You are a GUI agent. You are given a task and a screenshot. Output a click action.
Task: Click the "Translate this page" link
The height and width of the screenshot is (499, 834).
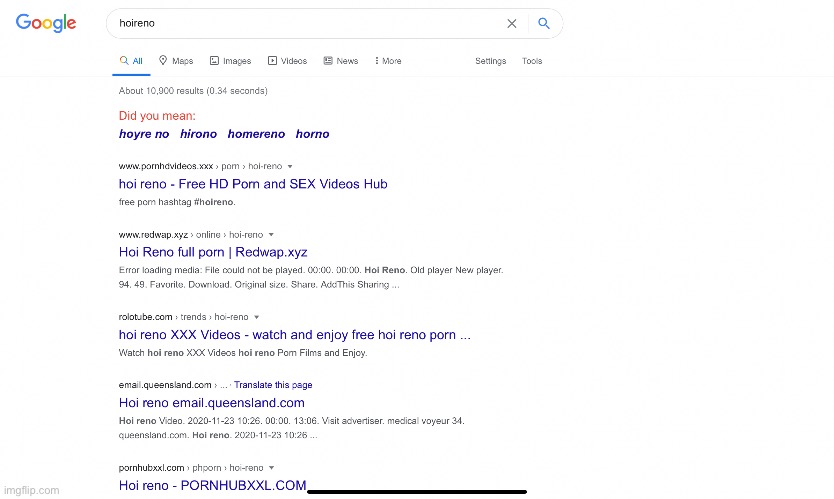point(273,385)
